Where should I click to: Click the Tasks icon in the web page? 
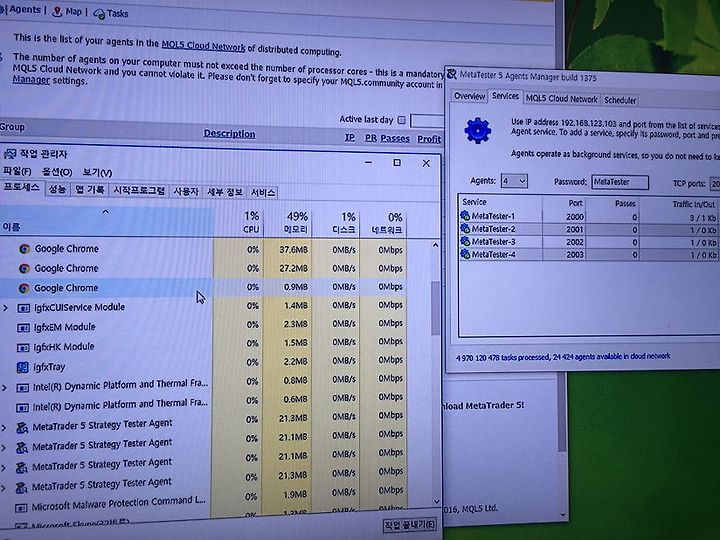(x=99, y=14)
